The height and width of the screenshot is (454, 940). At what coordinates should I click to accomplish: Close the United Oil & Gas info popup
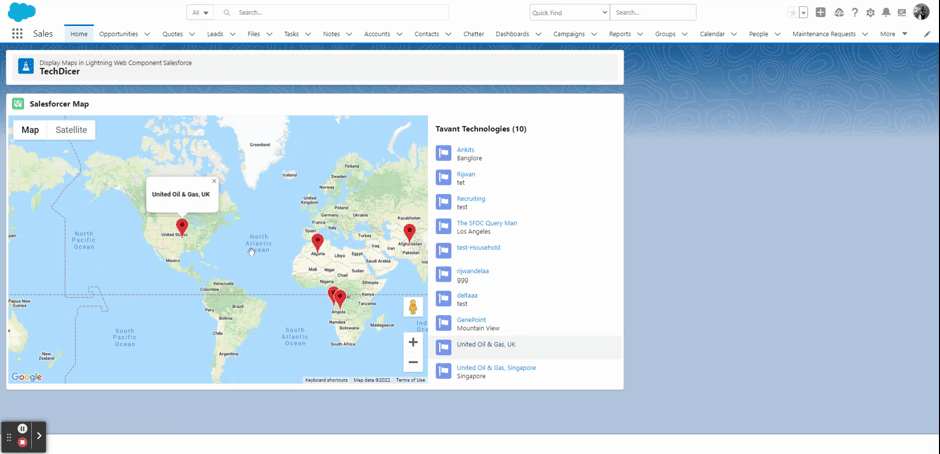(214, 181)
